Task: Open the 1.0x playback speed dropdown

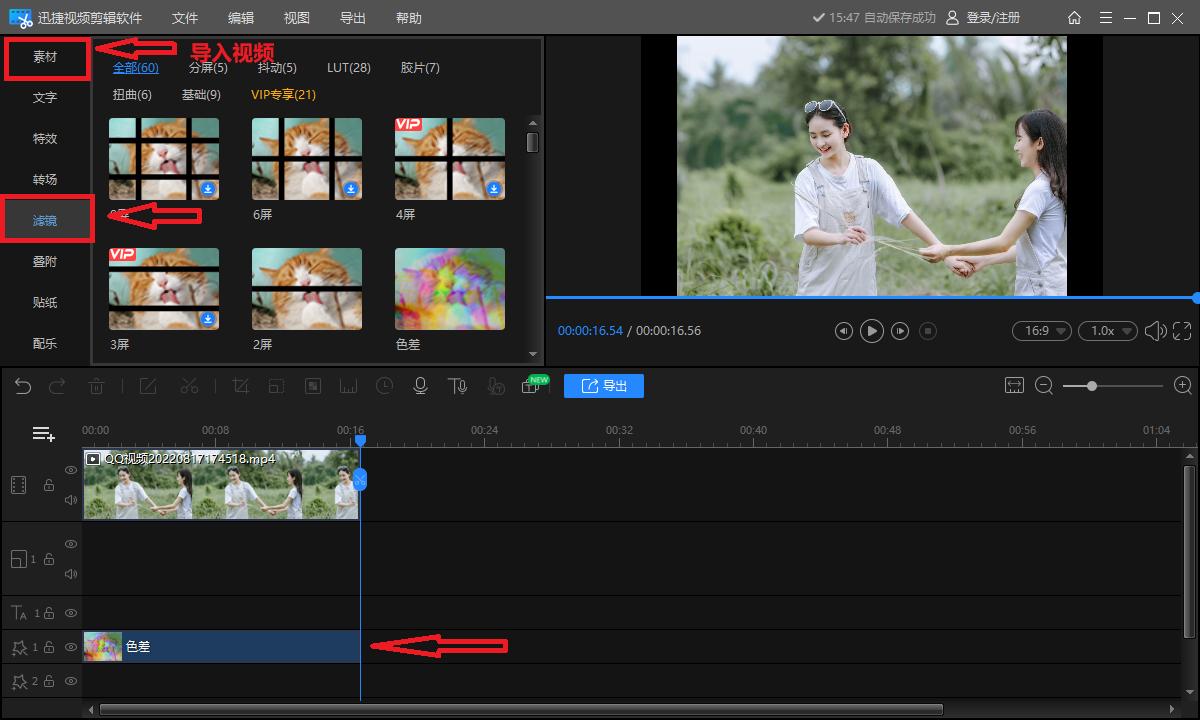Action: (x=1107, y=330)
